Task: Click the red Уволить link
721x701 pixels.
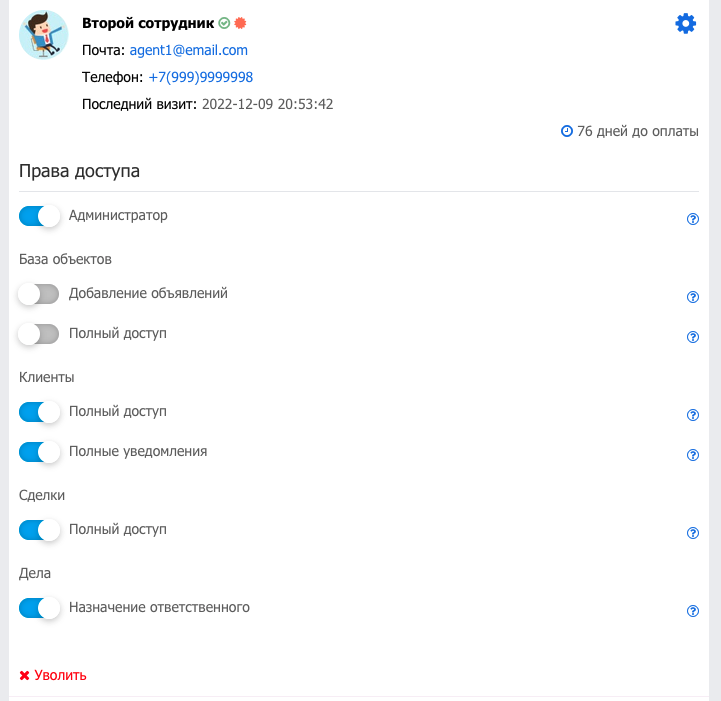Action: pyautogui.click(x=53, y=675)
